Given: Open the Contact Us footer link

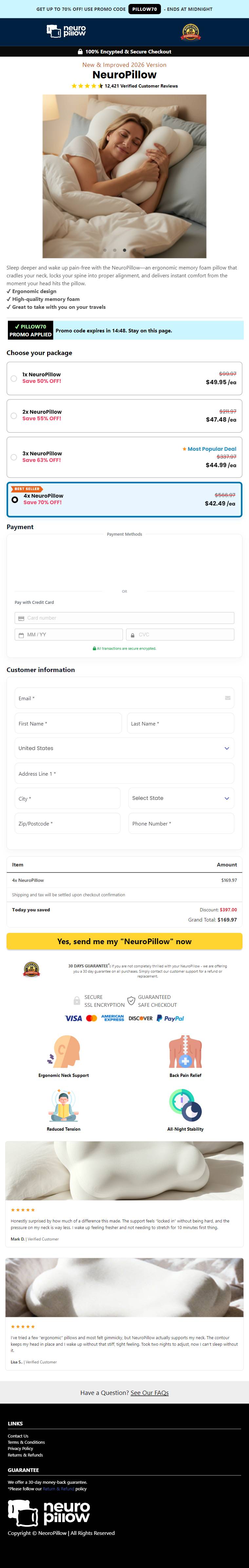Looking at the screenshot, I should click(18, 1436).
